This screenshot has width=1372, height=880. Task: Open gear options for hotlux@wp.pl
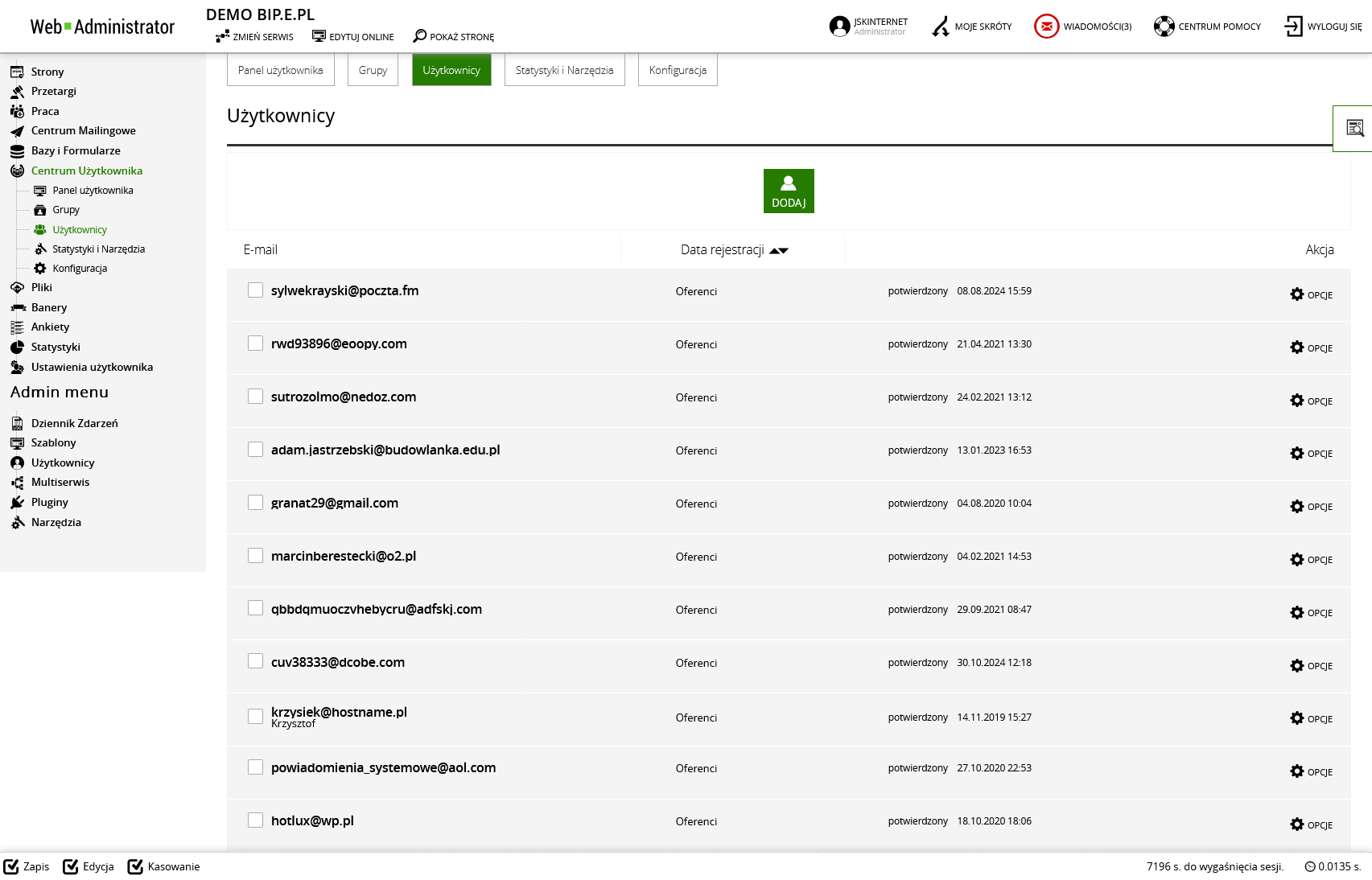click(1296, 824)
